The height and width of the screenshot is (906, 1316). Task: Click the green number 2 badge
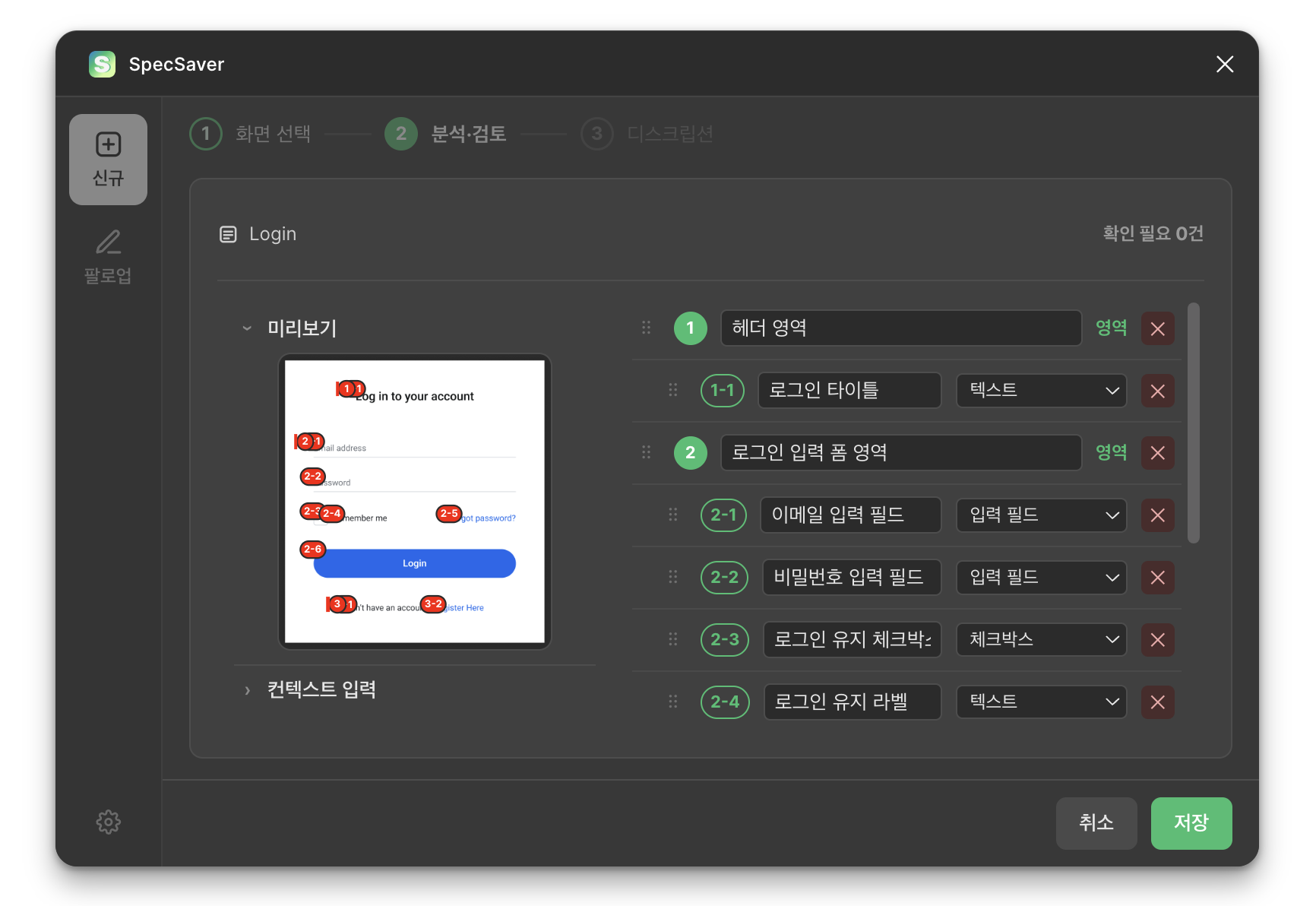pyautogui.click(x=691, y=453)
